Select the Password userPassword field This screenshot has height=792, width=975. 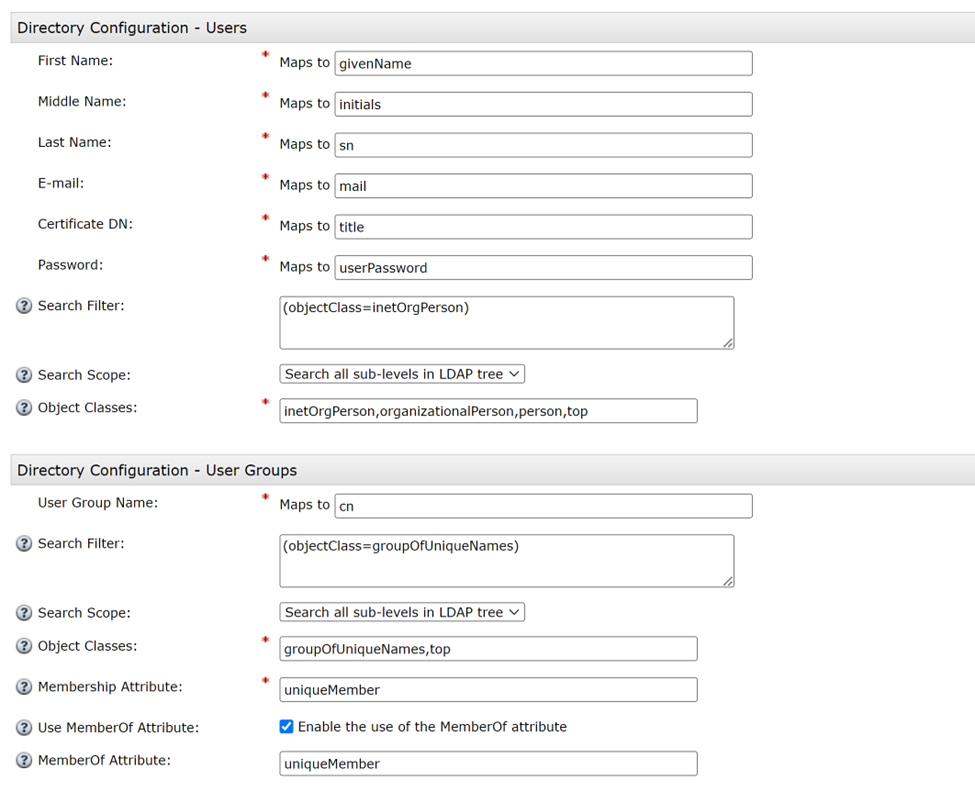[x=543, y=268]
